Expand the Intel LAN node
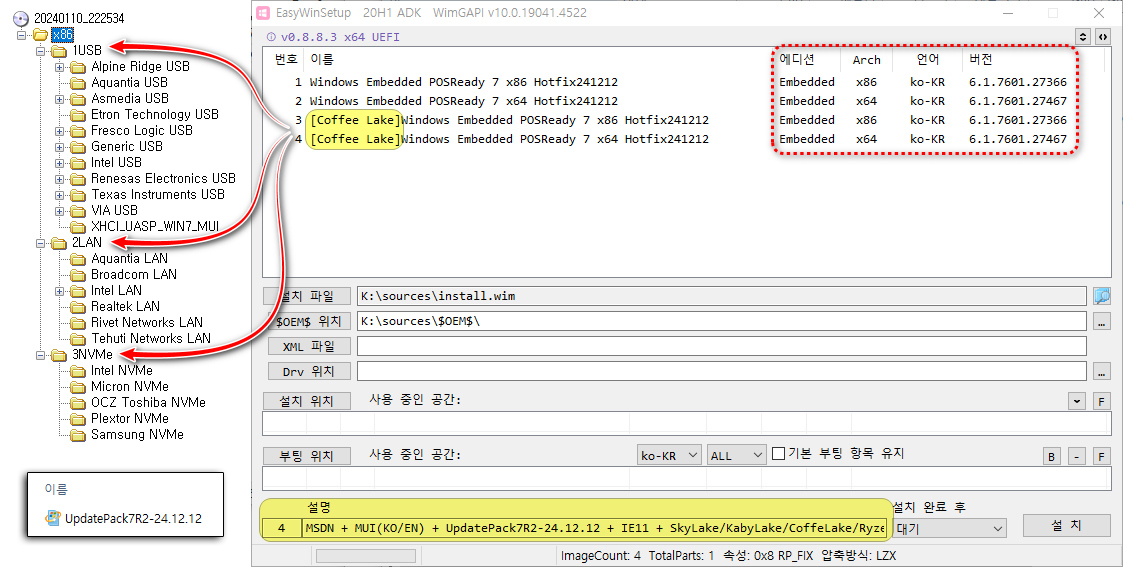This screenshot has width=1123, height=567. (60, 291)
